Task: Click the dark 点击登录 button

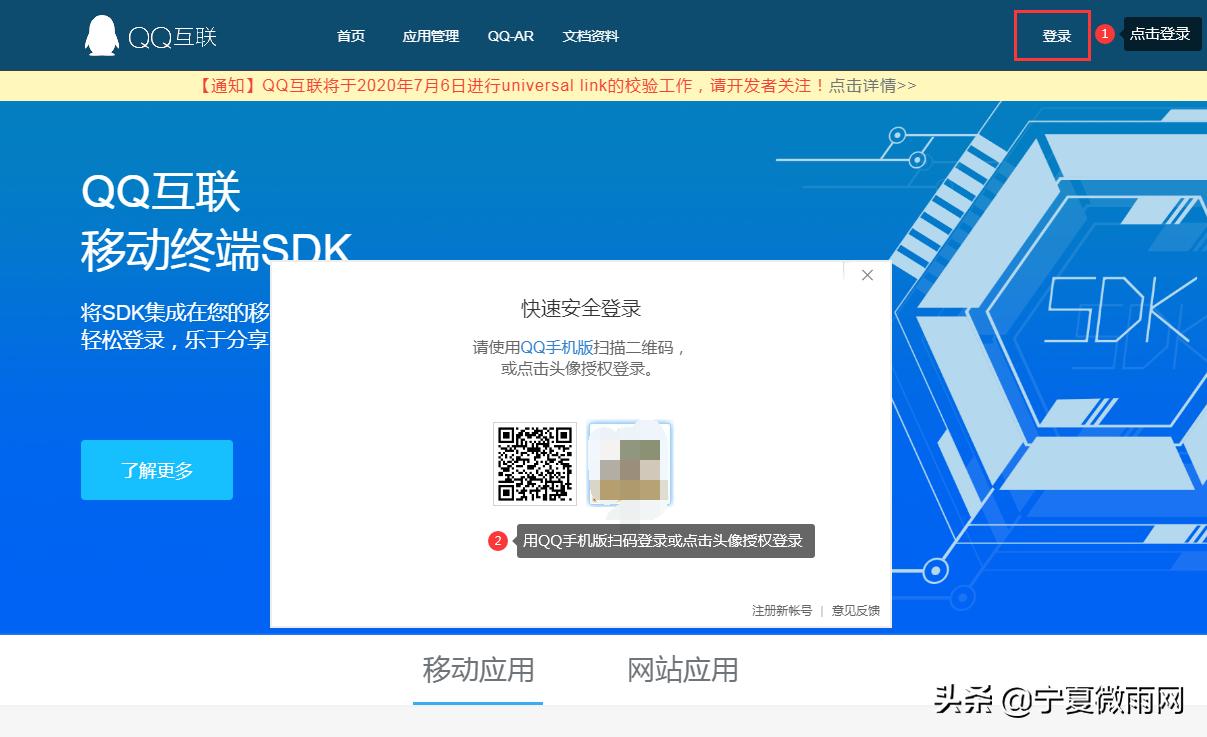Action: point(1162,33)
